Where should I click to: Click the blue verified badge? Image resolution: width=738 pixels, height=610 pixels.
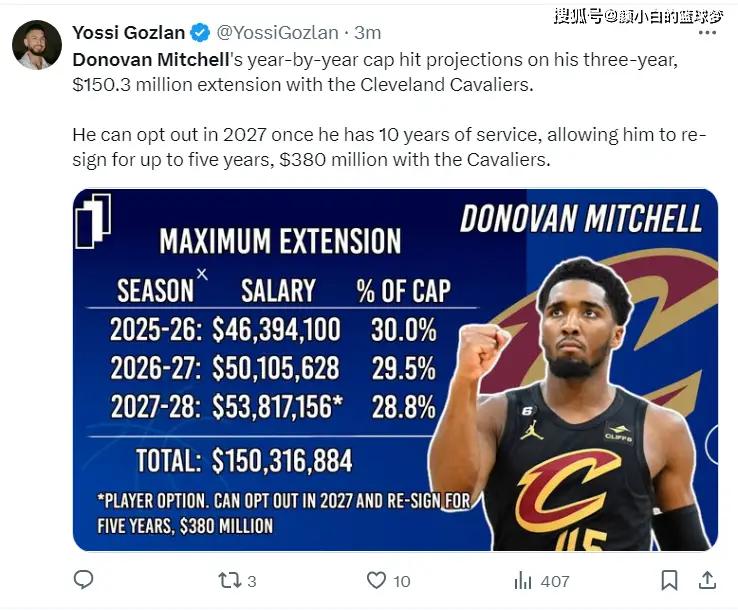click(x=200, y=34)
